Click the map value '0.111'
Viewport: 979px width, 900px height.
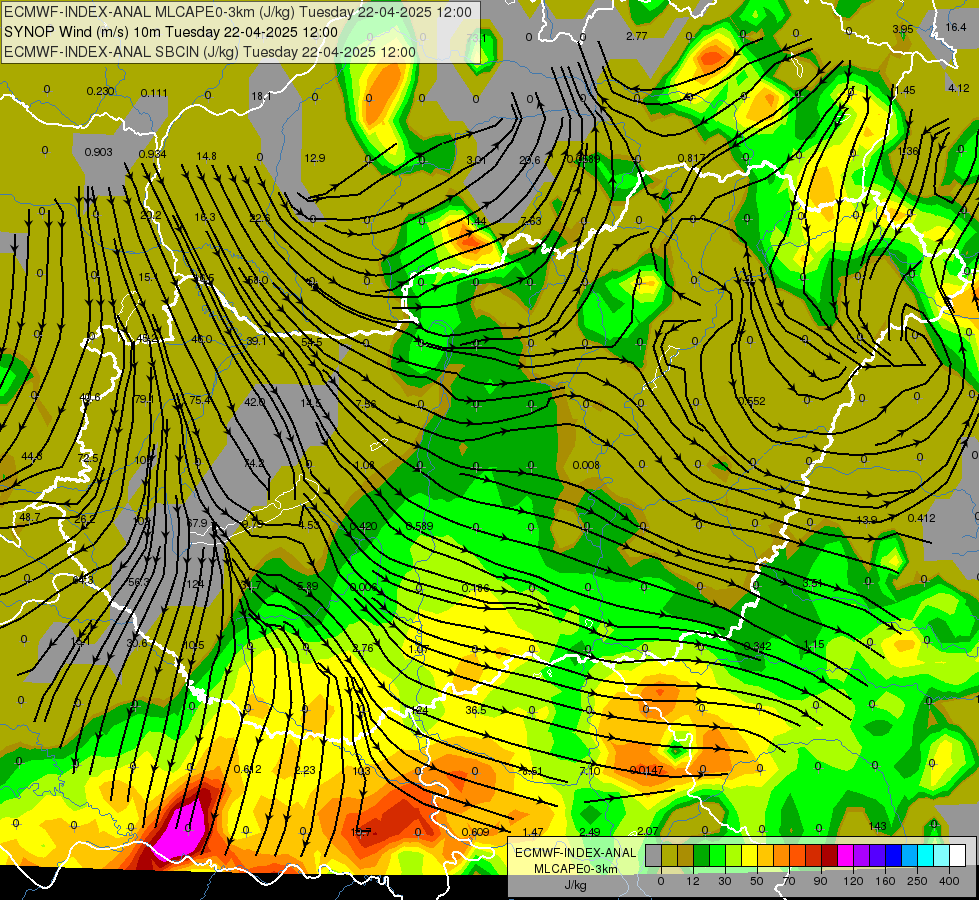pos(154,93)
